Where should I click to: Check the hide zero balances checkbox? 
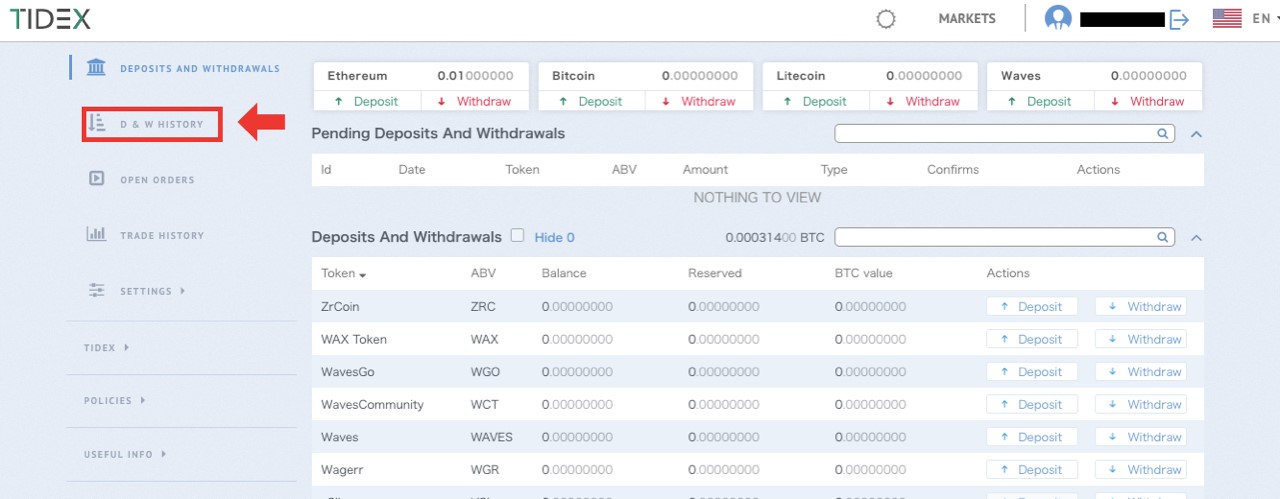(517, 236)
